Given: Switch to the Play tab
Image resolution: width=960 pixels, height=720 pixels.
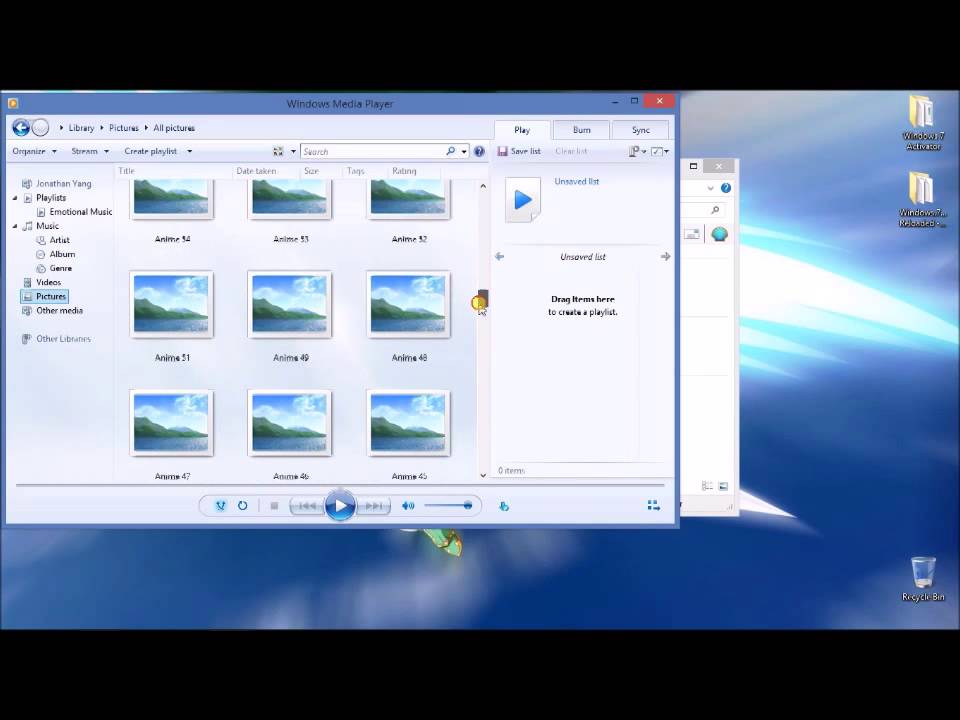Looking at the screenshot, I should coord(522,130).
